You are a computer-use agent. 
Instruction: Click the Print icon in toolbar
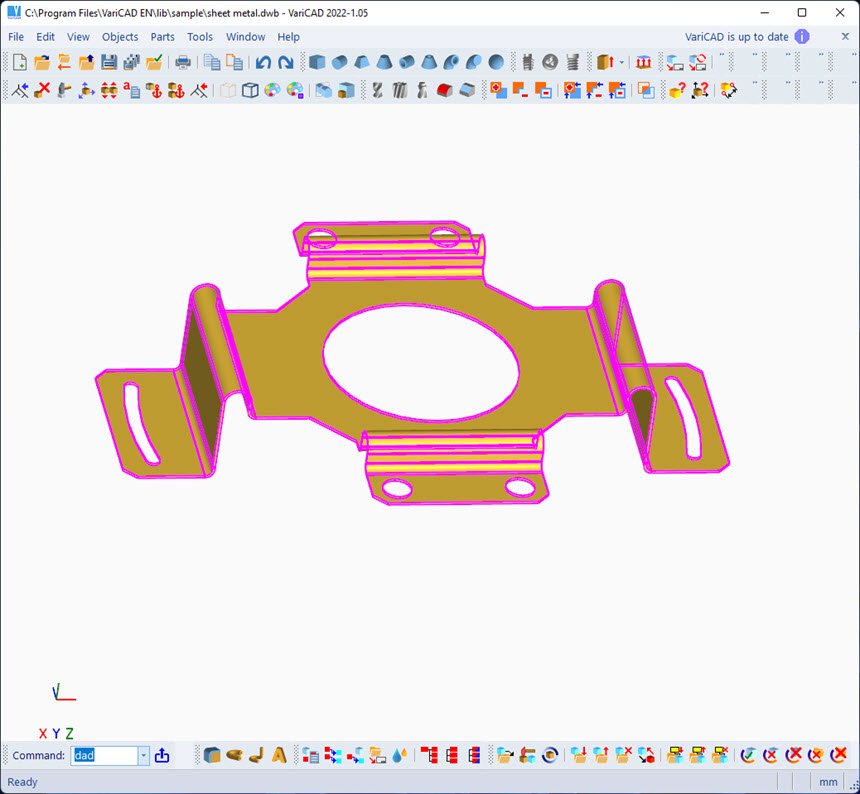(183, 62)
